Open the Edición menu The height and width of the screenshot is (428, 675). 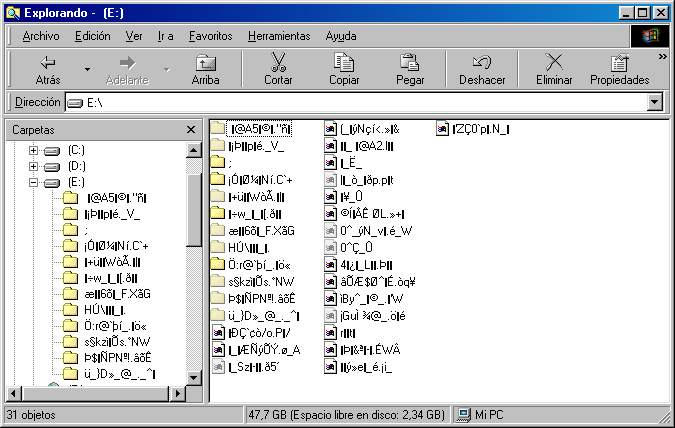pyautogui.click(x=93, y=36)
